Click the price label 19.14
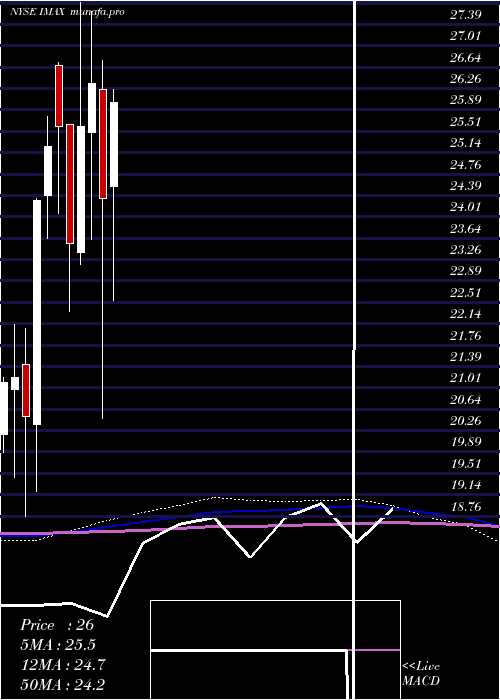 coord(465,485)
